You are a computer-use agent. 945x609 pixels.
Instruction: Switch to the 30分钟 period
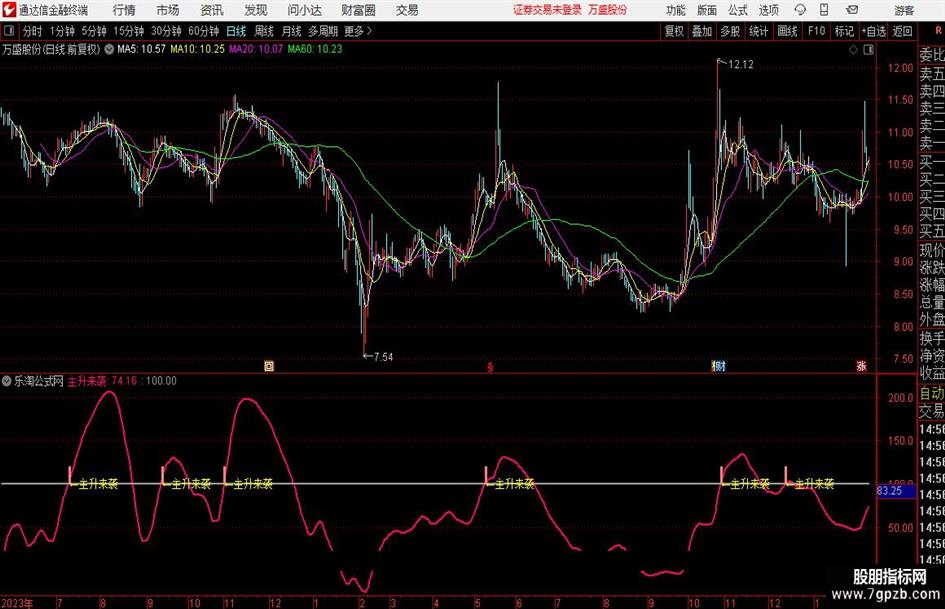pos(166,31)
